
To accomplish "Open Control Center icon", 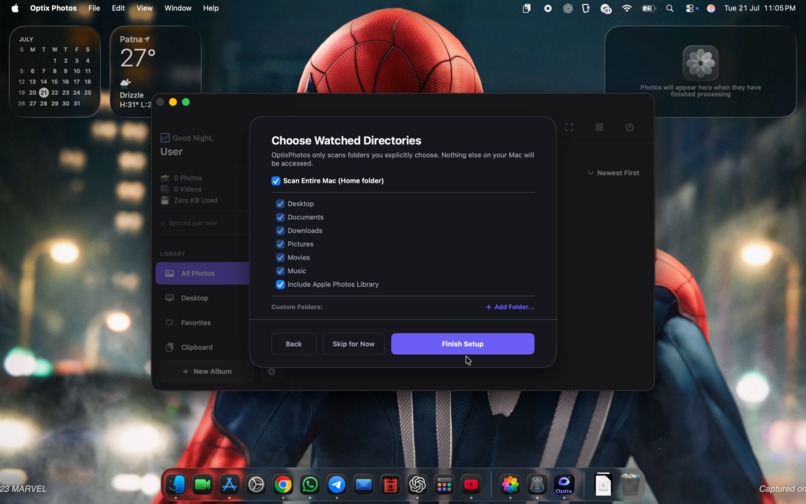I will coord(690,8).
